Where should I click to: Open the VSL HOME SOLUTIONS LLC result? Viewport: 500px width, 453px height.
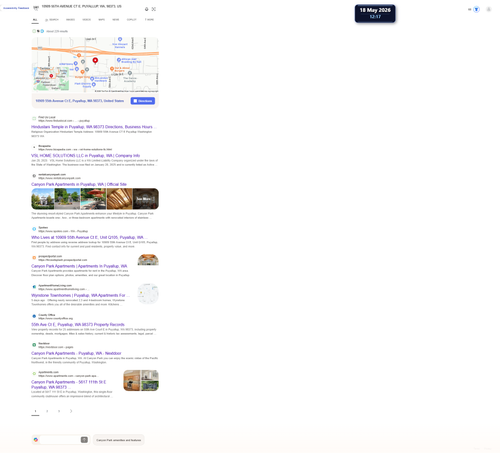click(x=85, y=156)
